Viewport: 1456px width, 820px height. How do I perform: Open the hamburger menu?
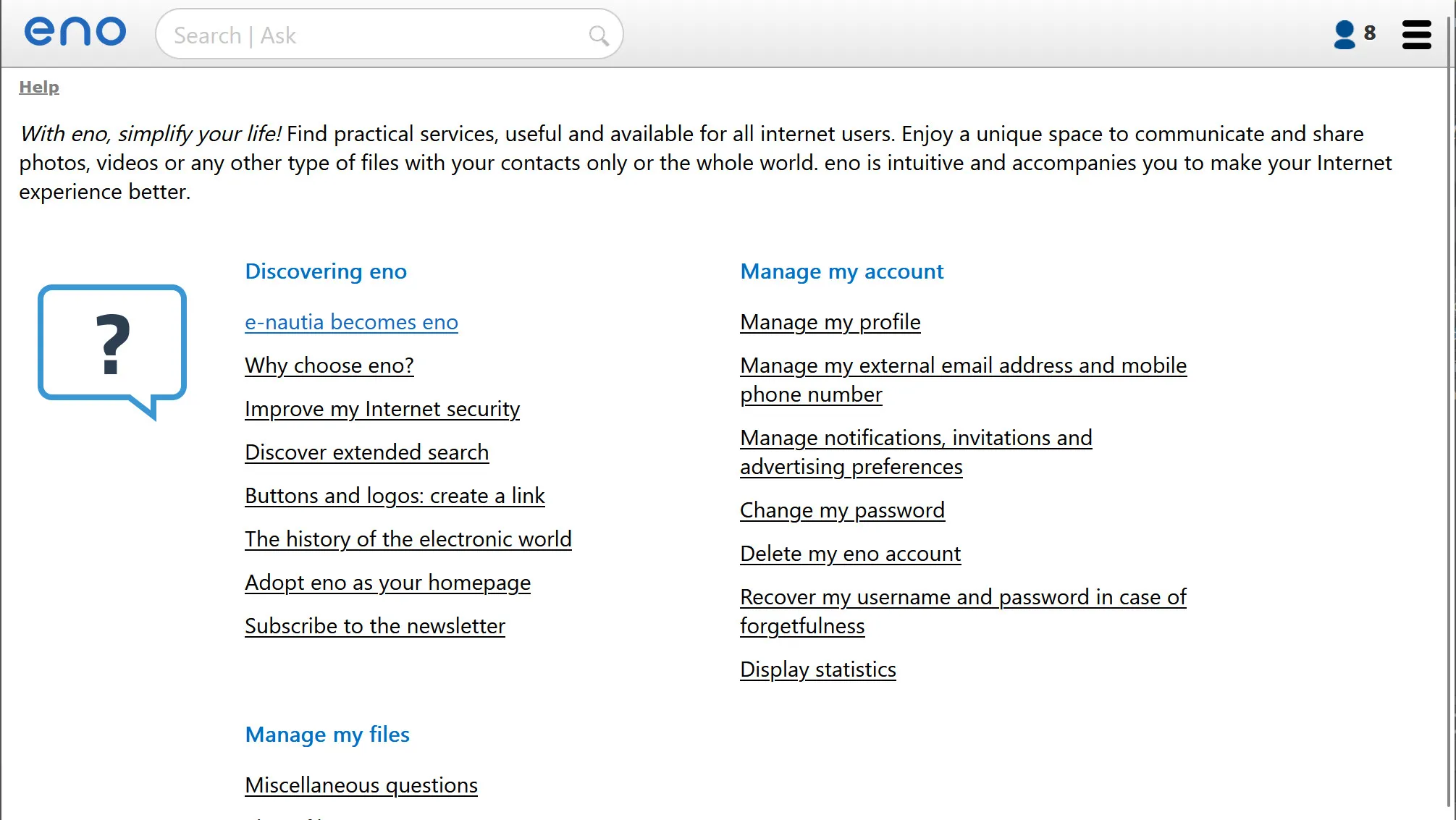click(x=1416, y=34)
